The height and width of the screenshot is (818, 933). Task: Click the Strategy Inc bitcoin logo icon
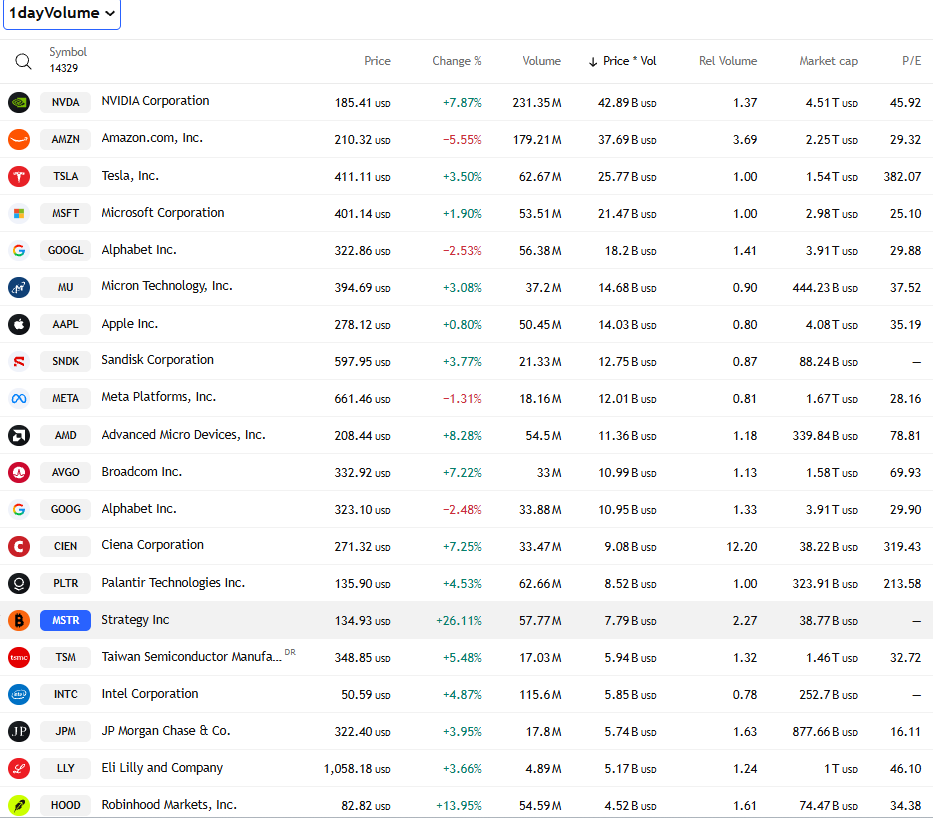coord(19,620)
